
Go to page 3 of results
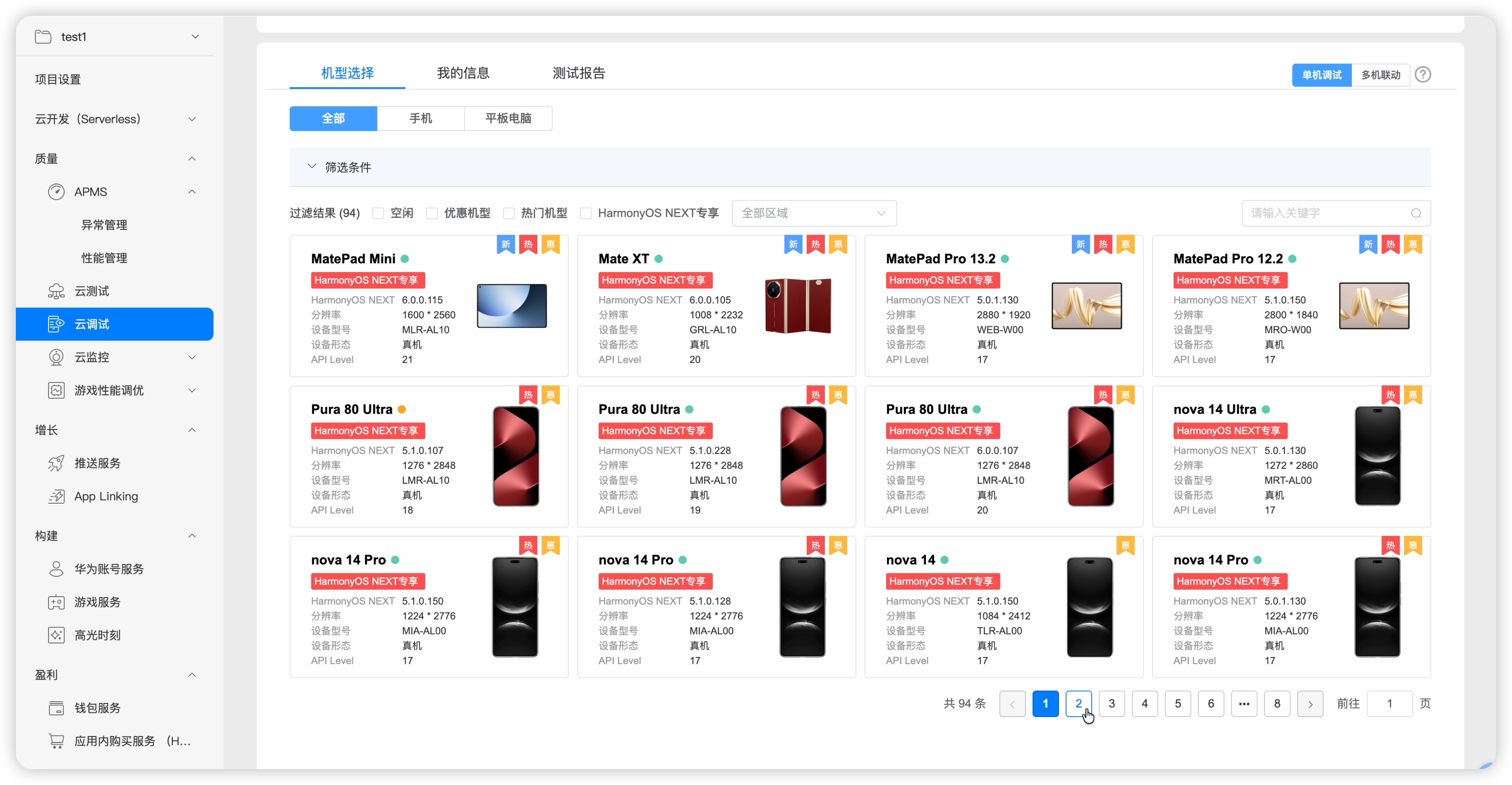click(1112, 703)
